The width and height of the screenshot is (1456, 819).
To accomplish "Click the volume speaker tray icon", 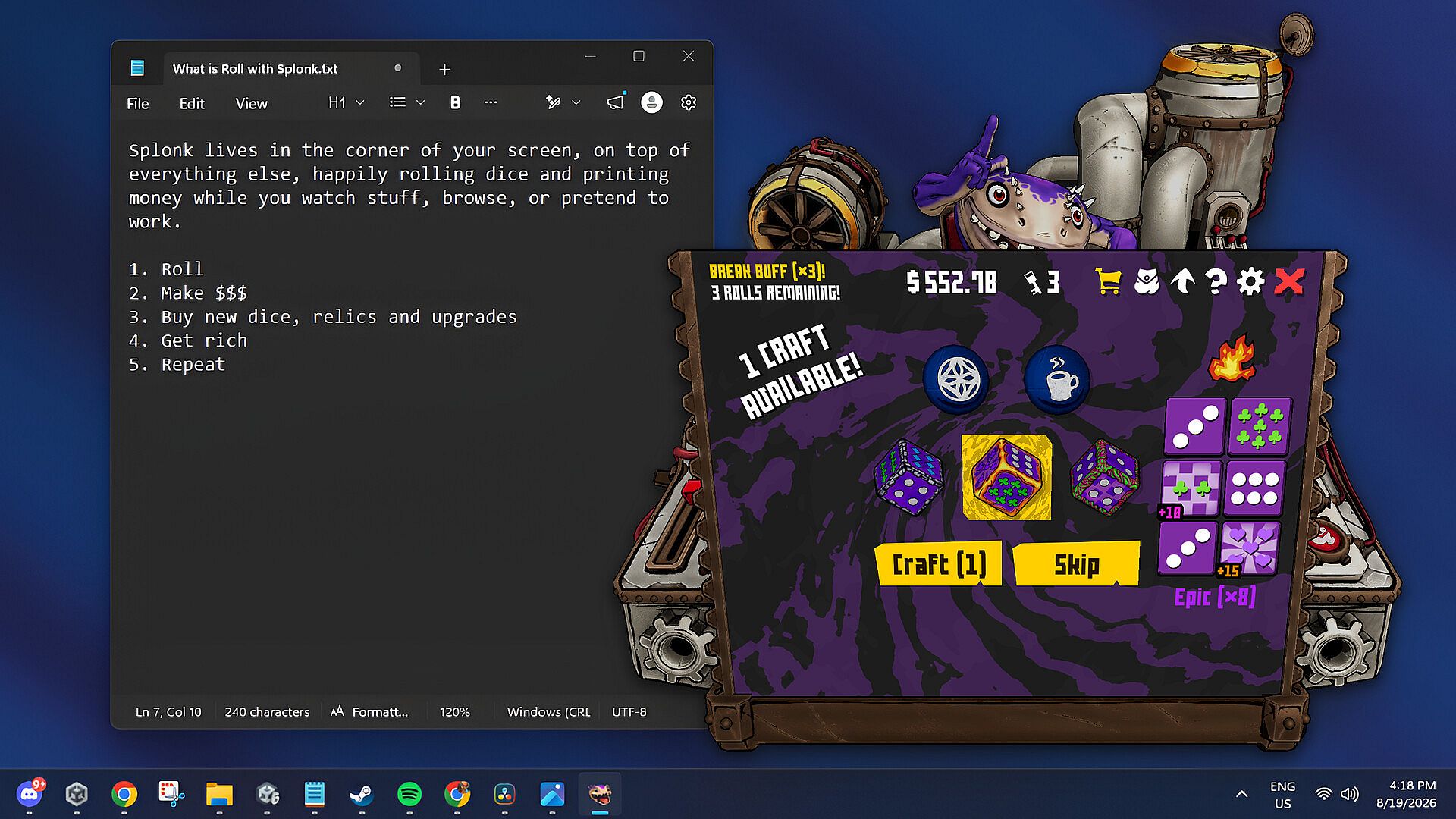I will (x=1350, y=794).
